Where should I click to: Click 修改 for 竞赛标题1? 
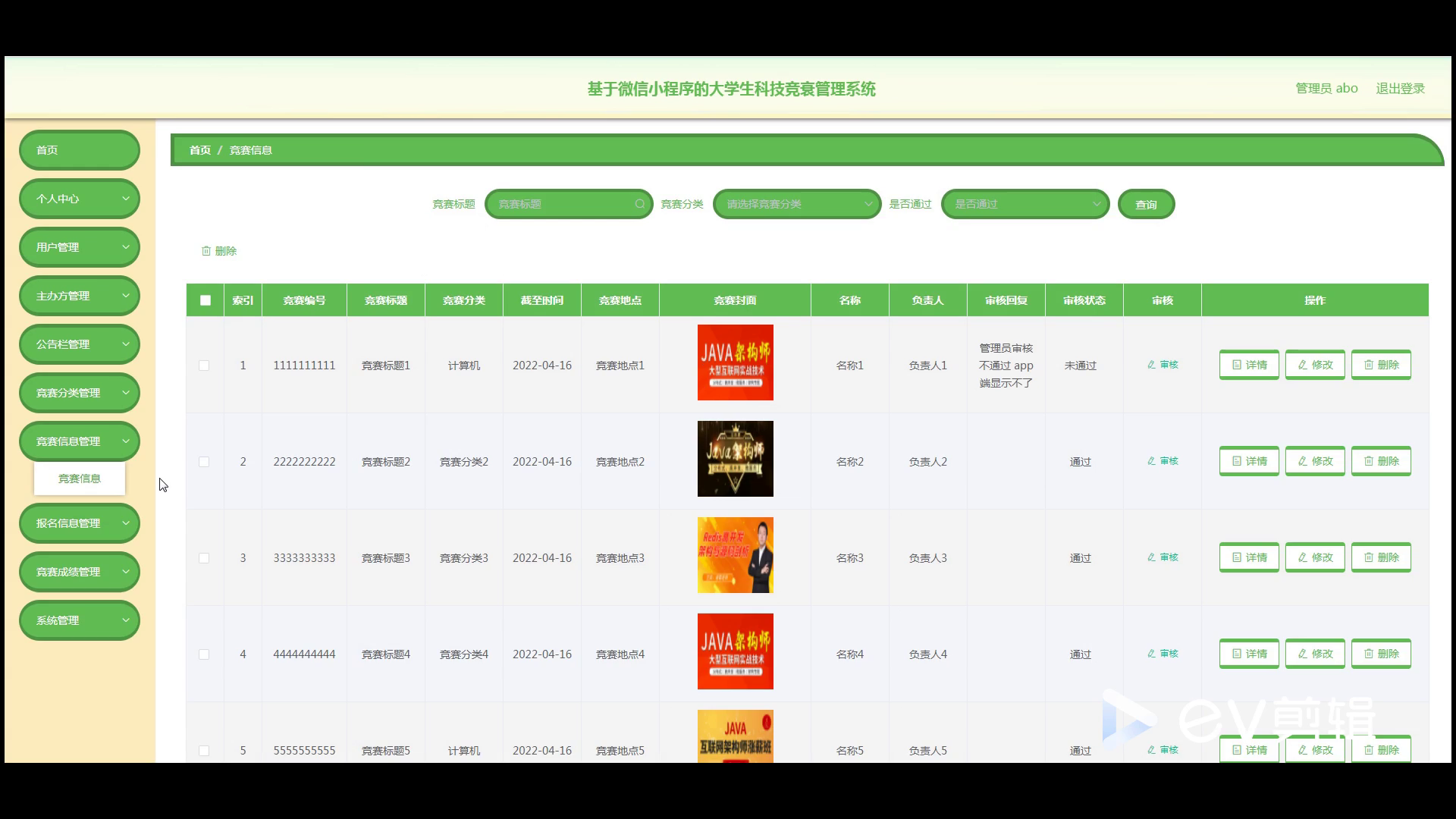(x=1315, y=365)
